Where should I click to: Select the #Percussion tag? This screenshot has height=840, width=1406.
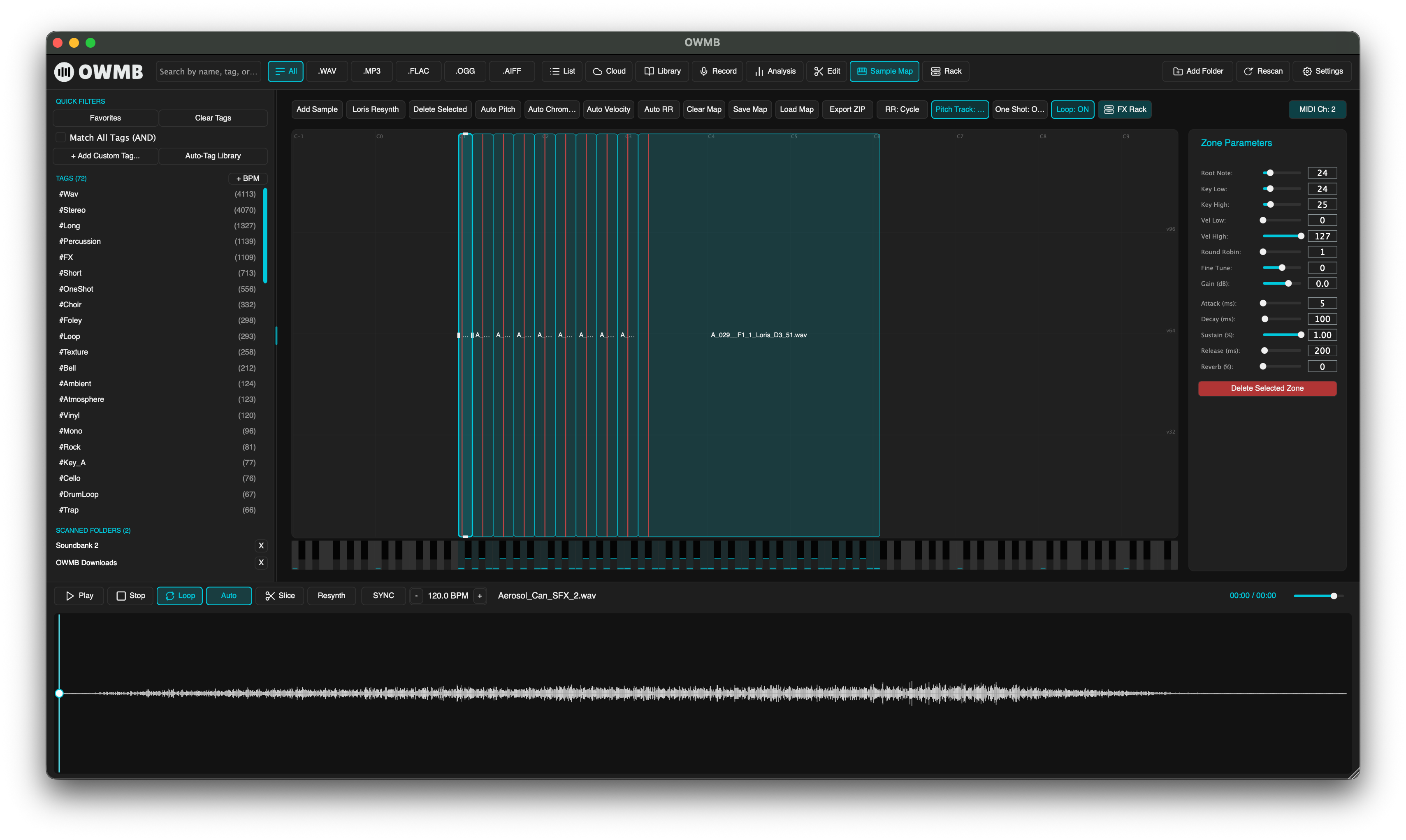pos(158,241)
